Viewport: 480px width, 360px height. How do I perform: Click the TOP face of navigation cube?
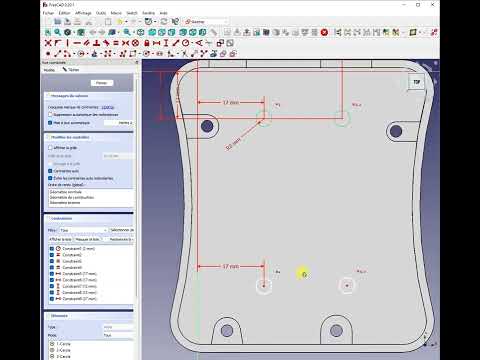click(417, 82)
